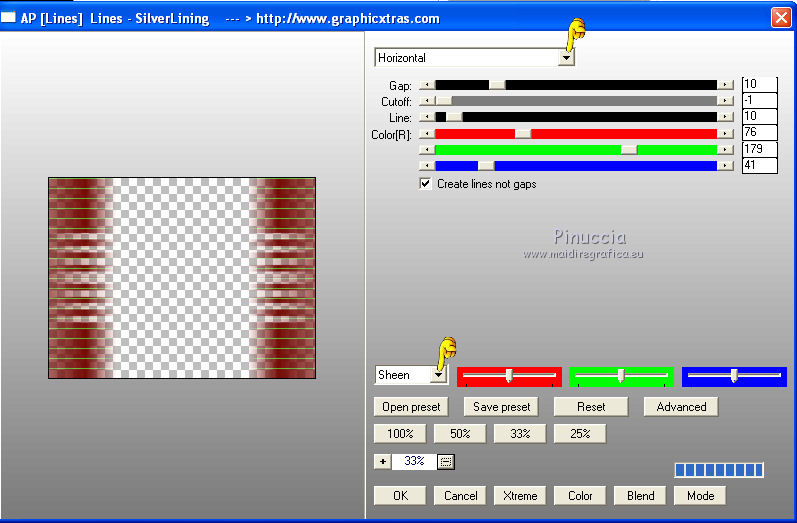Expand the Sheen mode dropdown
The height and width of the screenshot is (523, 797).
[x=438, y=375]
